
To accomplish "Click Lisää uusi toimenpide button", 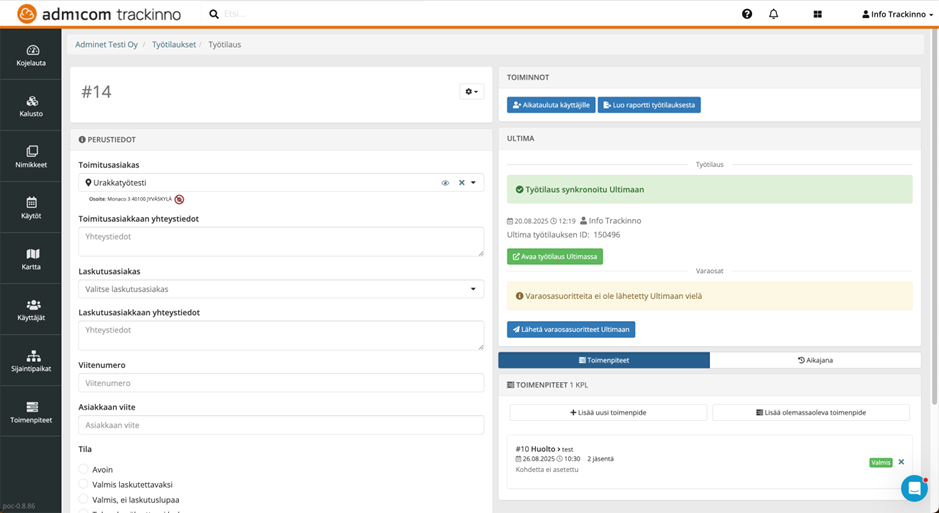I will pyautogui.click(x=608, y=412).
